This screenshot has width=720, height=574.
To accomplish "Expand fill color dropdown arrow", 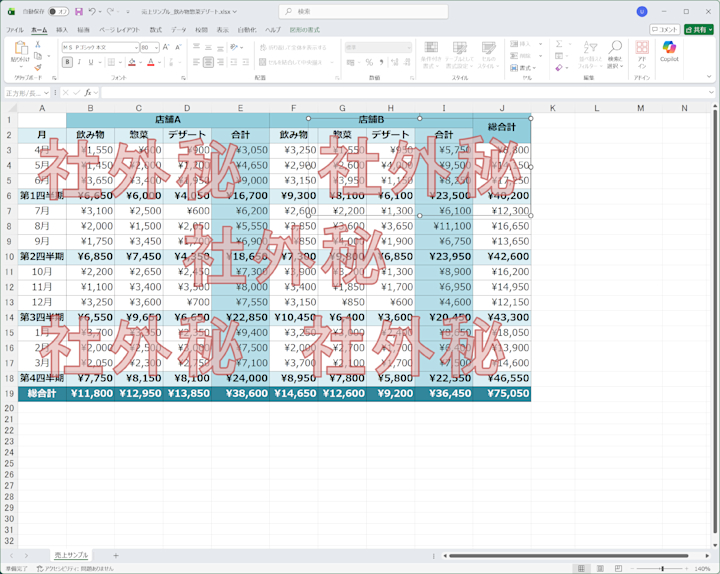I will point(141,62).
